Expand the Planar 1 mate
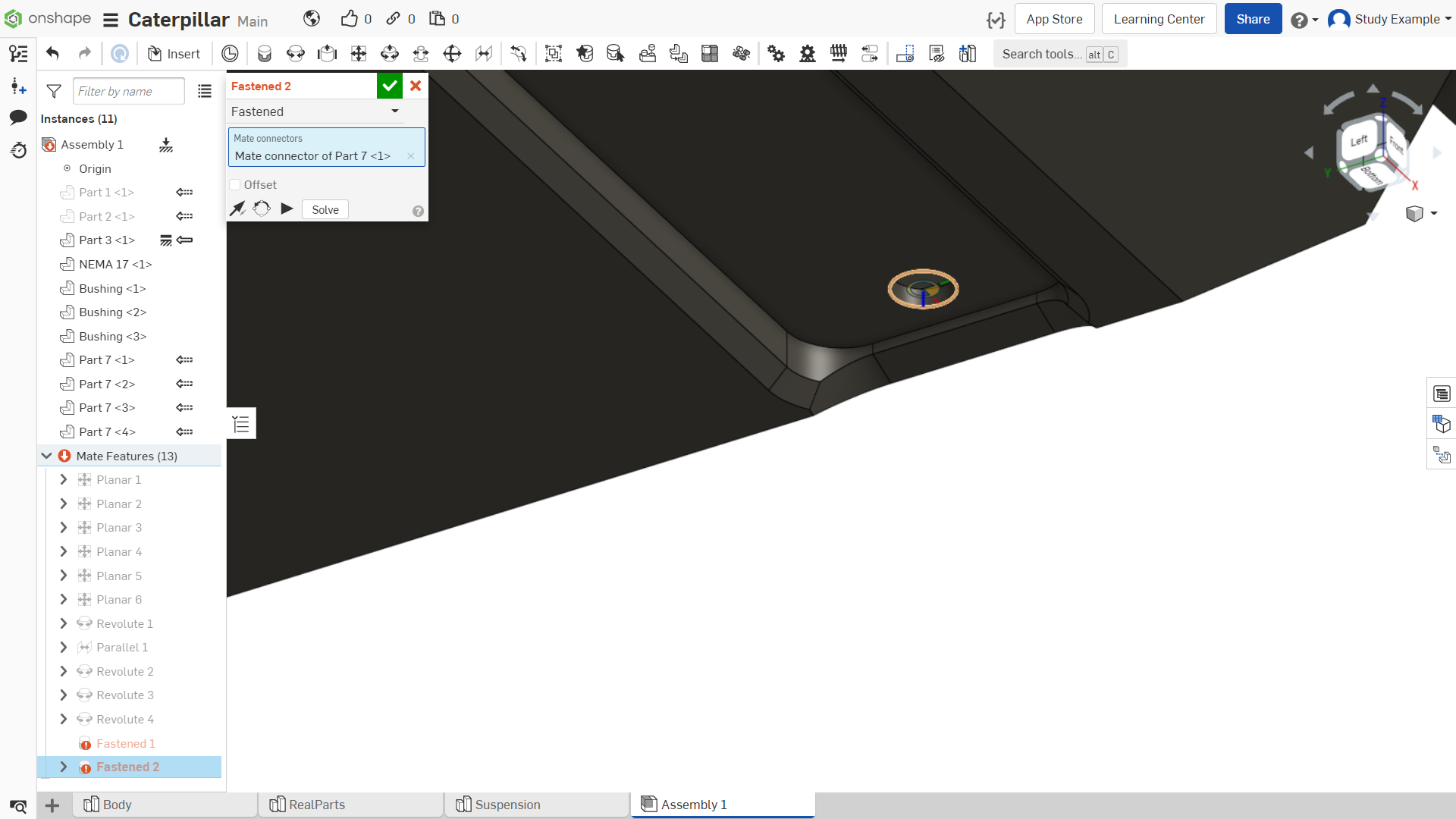Screen dimensions: 1456x819 64,480
